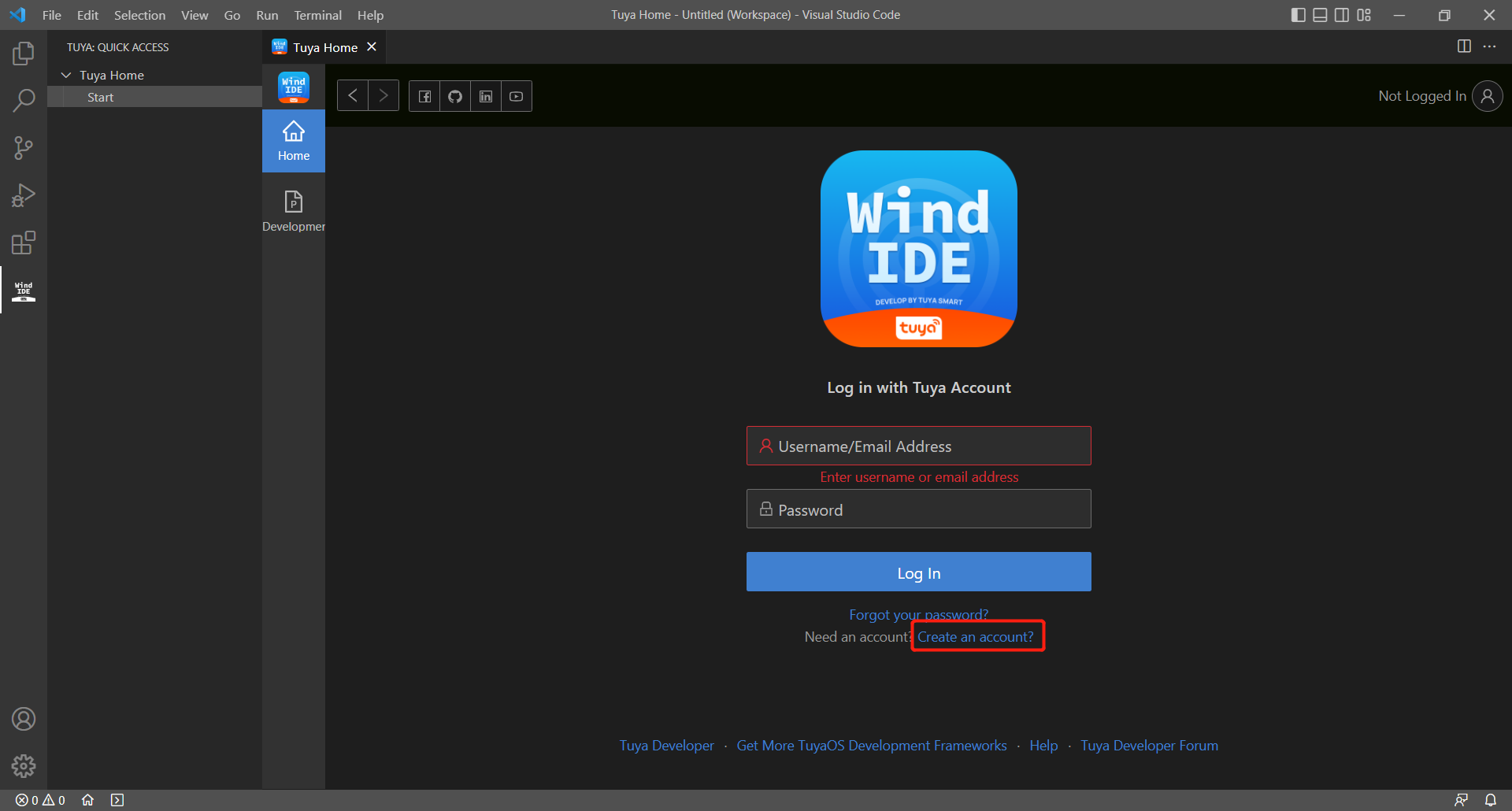Open Source Control view
This screenshot has width=1512, height=811.
(24, 148)
